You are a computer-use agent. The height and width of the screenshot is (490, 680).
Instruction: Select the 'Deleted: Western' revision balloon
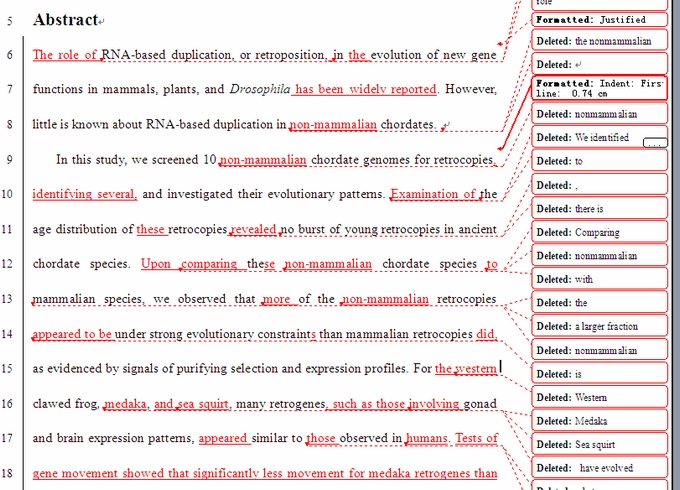[600, 397]
